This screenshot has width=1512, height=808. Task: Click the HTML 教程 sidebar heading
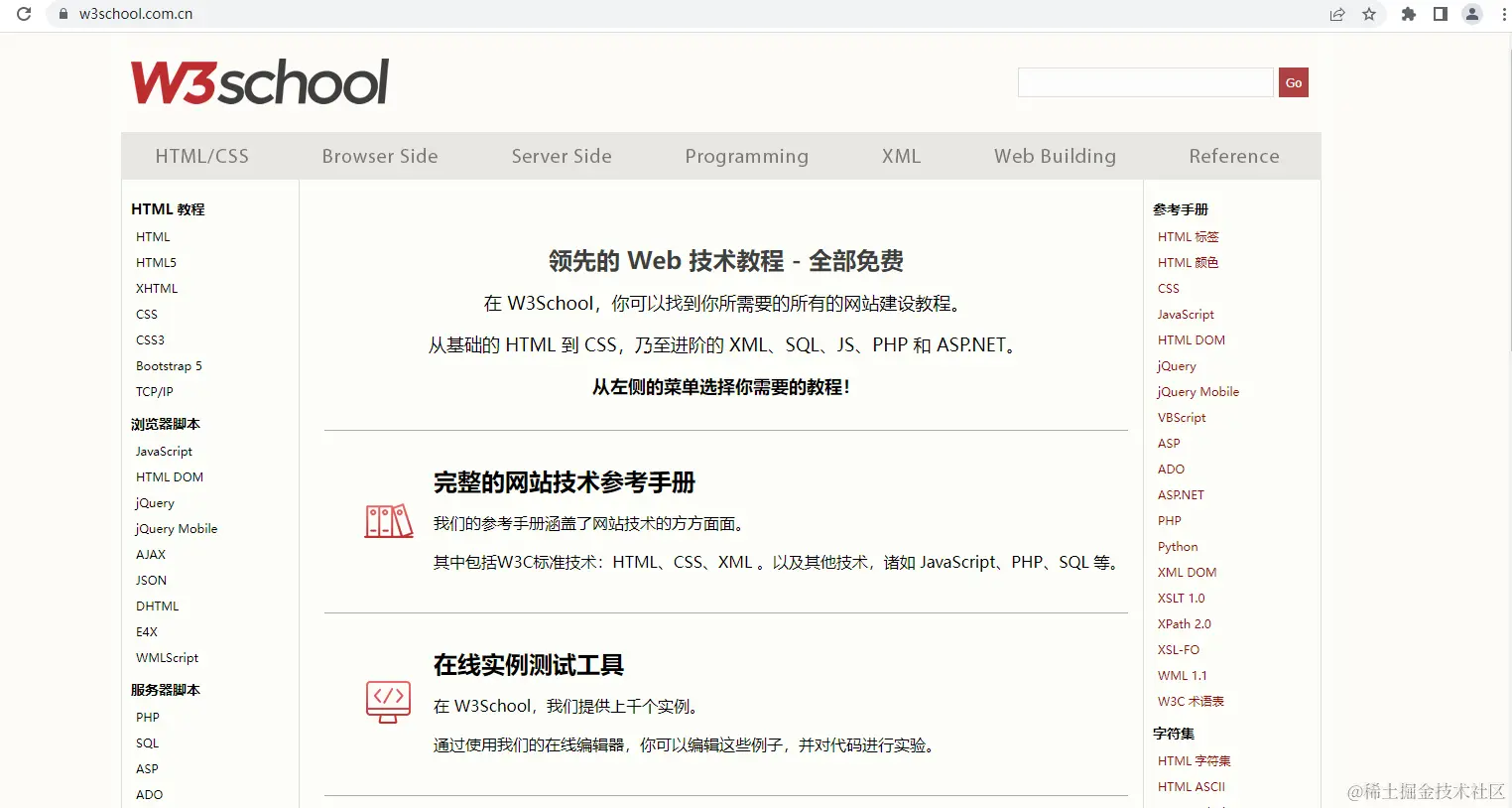[168, 209]
